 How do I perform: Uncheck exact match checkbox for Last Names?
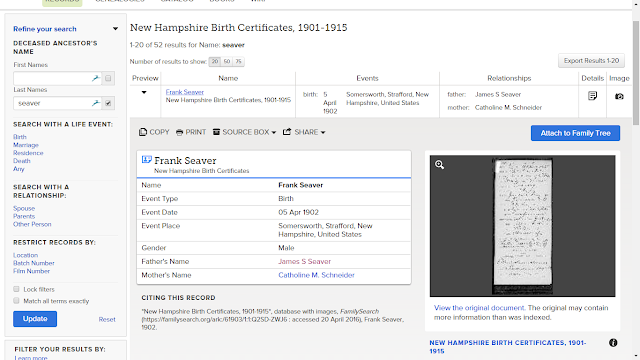point(108,103)
